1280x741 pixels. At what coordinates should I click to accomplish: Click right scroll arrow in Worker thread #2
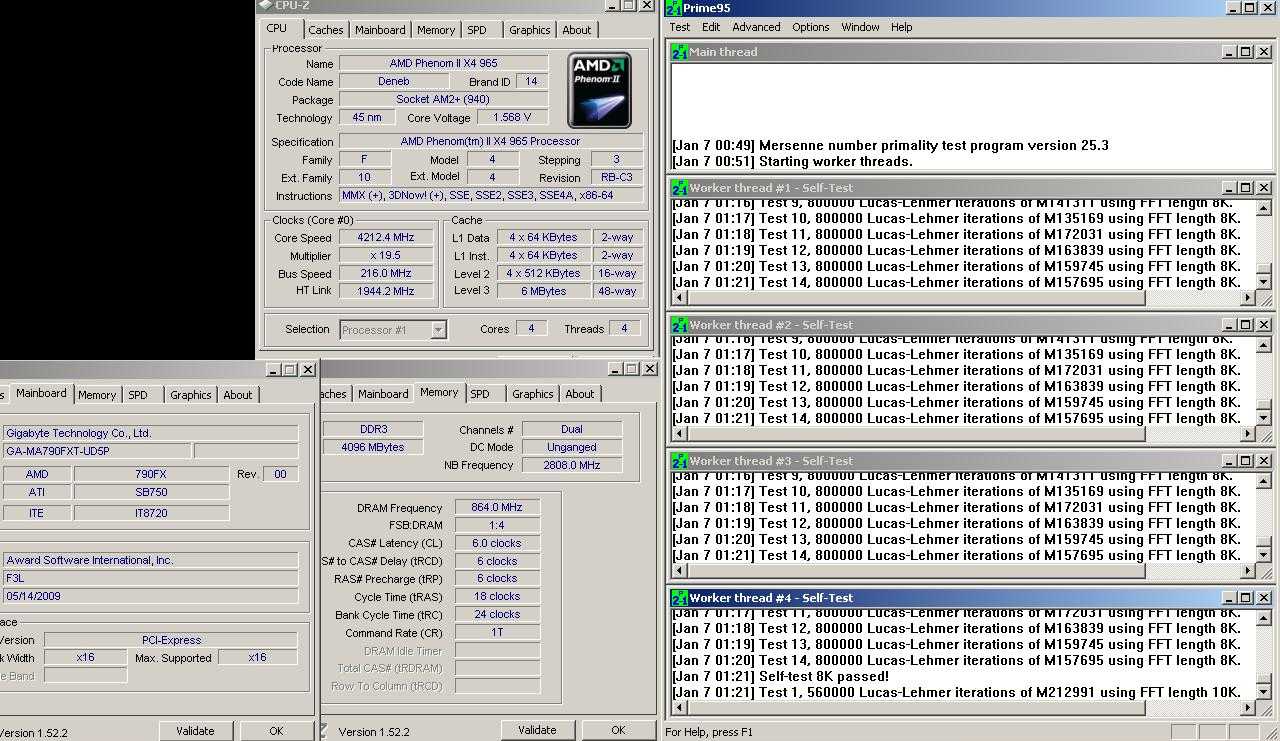click(1247, 434)
